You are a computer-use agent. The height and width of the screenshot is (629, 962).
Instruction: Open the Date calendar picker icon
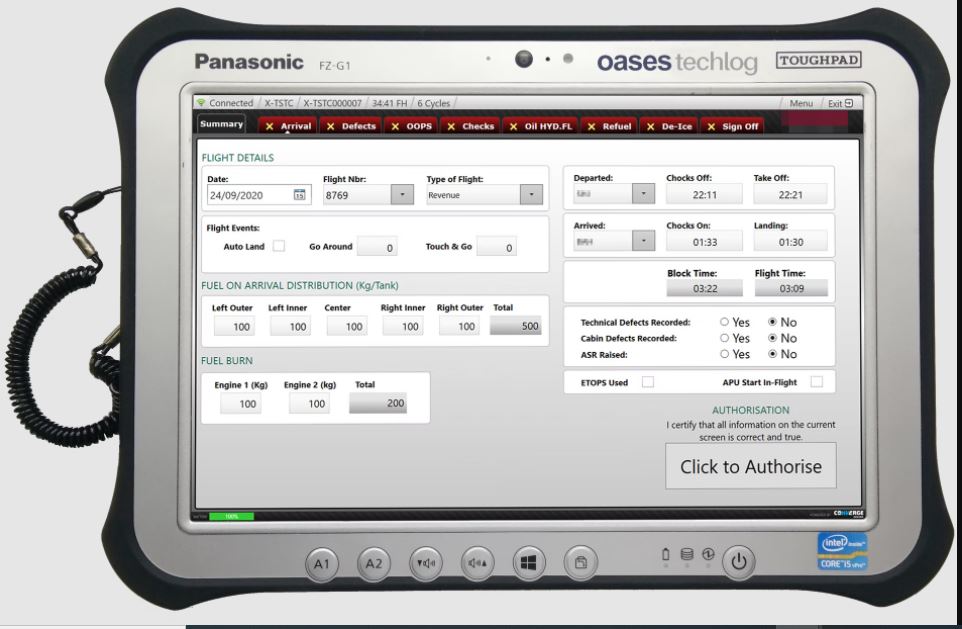[299, 195]
